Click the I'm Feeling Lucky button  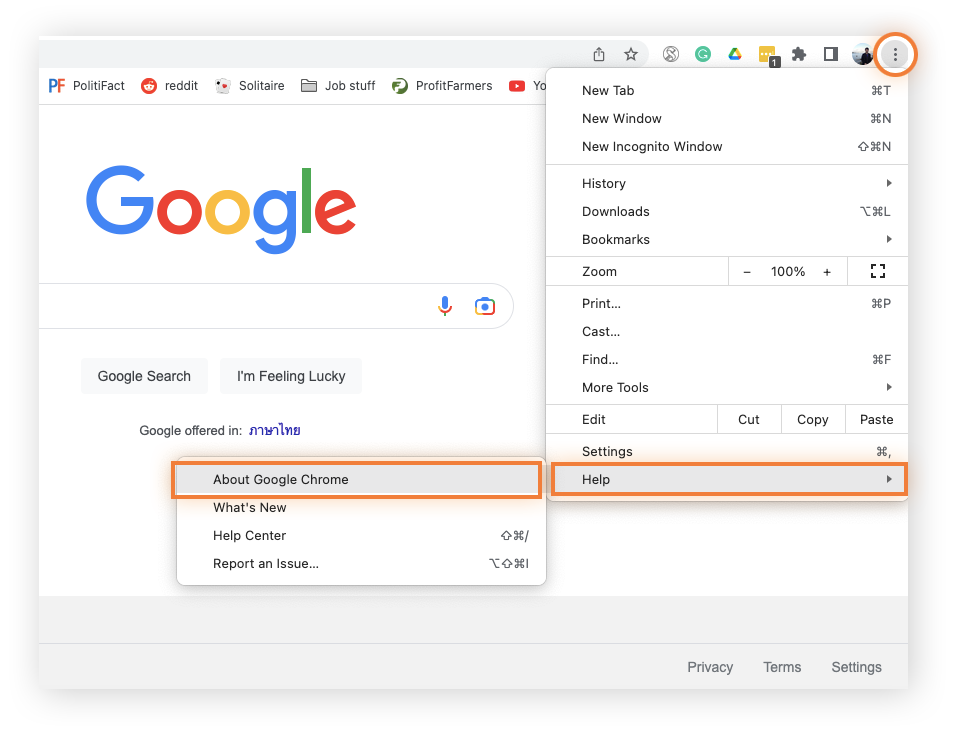[290, 376]
